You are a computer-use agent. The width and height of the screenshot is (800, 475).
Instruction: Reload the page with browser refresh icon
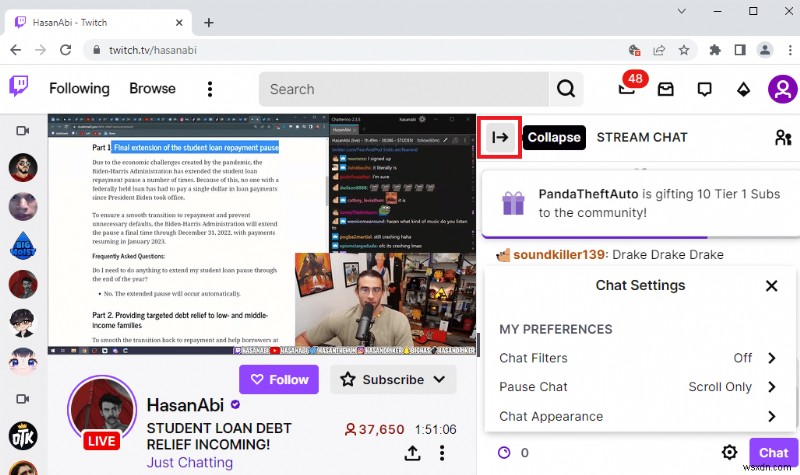(65, 50)
